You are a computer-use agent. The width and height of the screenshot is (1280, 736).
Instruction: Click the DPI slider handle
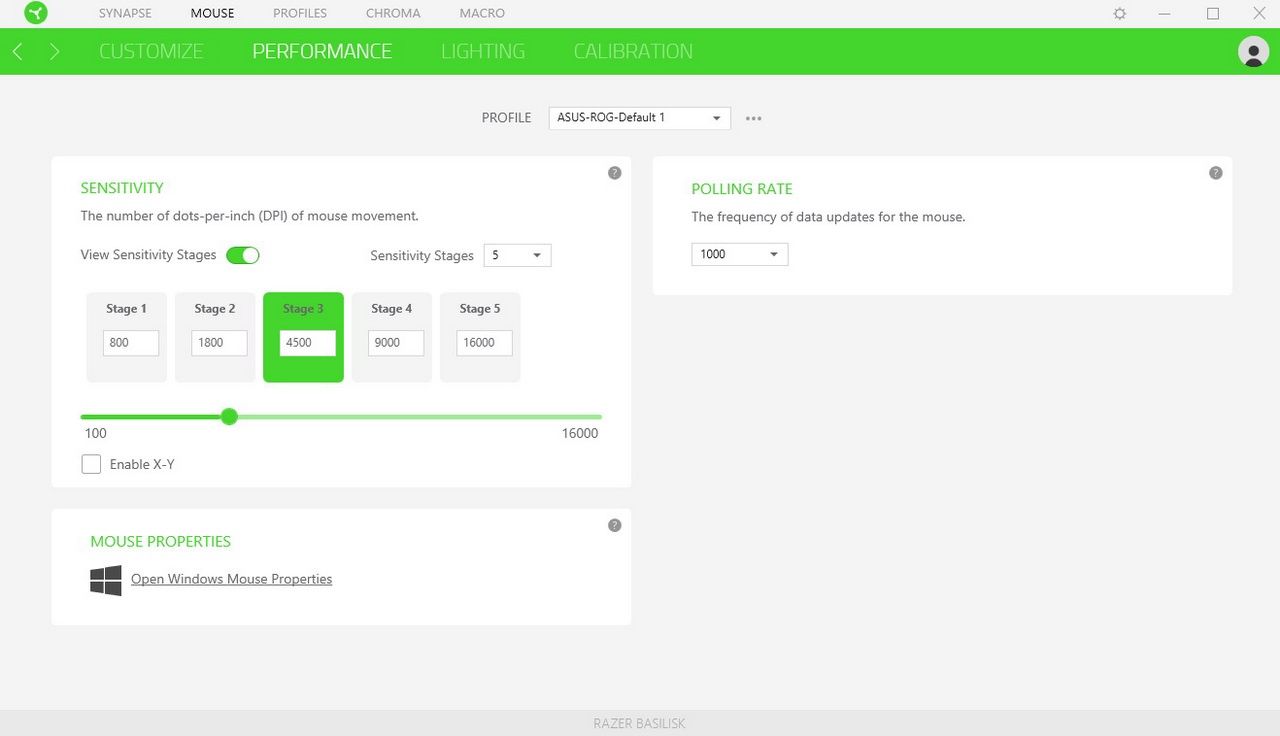229,417
